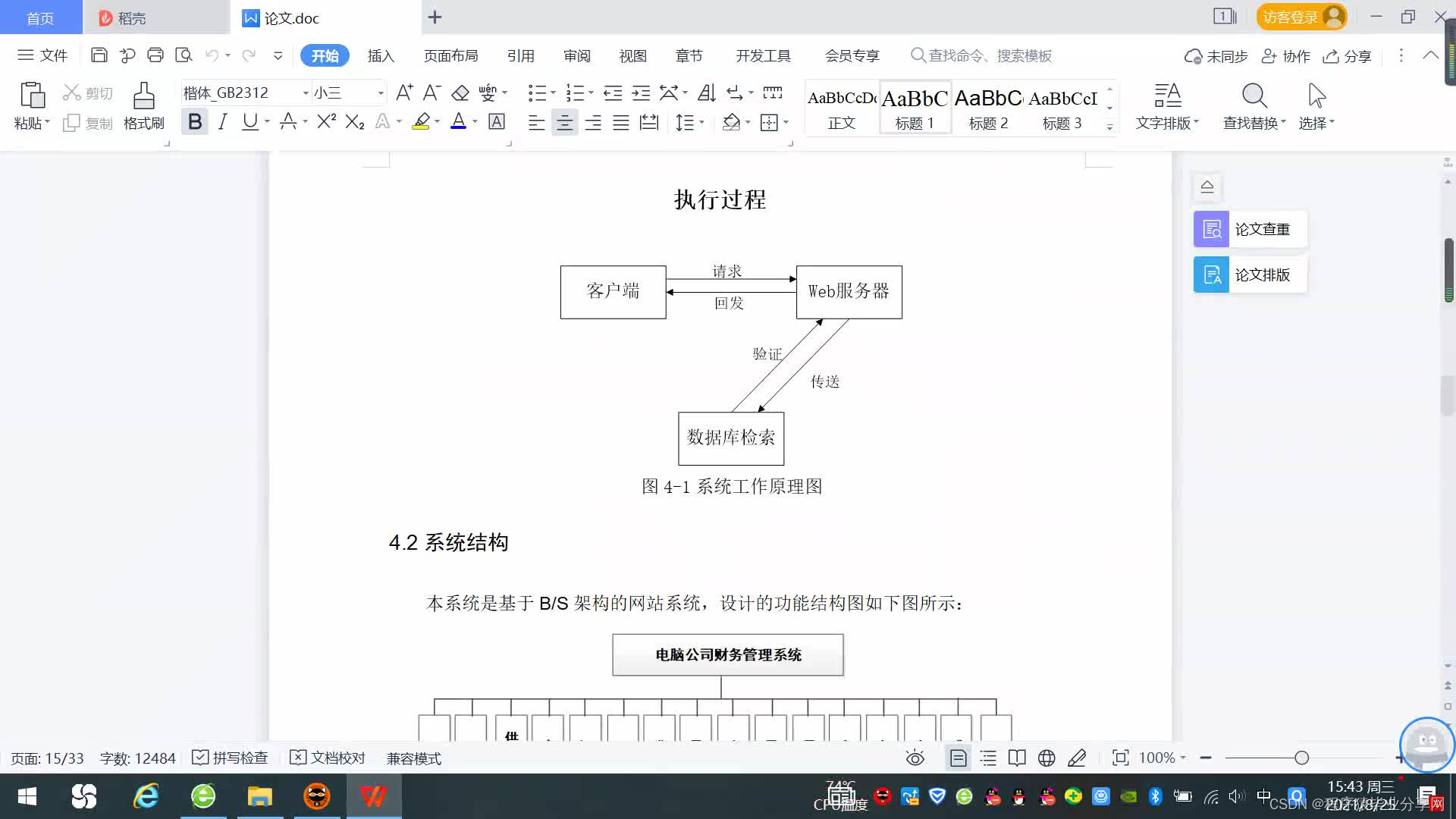1456x819 pixels.
Task: Toggle spell check (拼写检查) in status bar
Action: [x=231, y=758]
